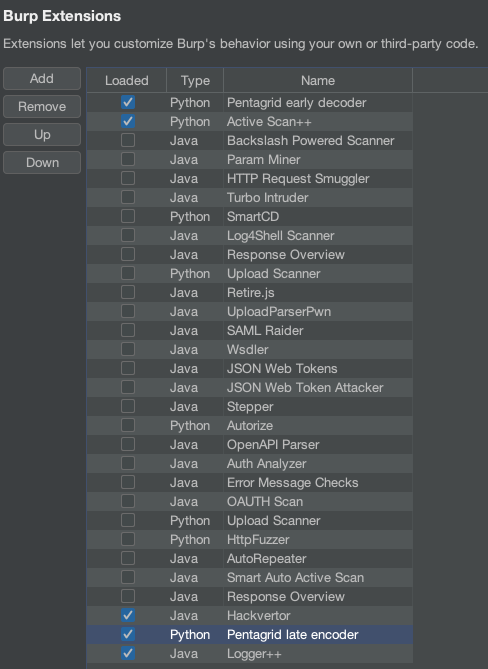Move selected extension Up
Image resolution: width=488 pixels, height=669 pixels.
[x=42, y=134]
